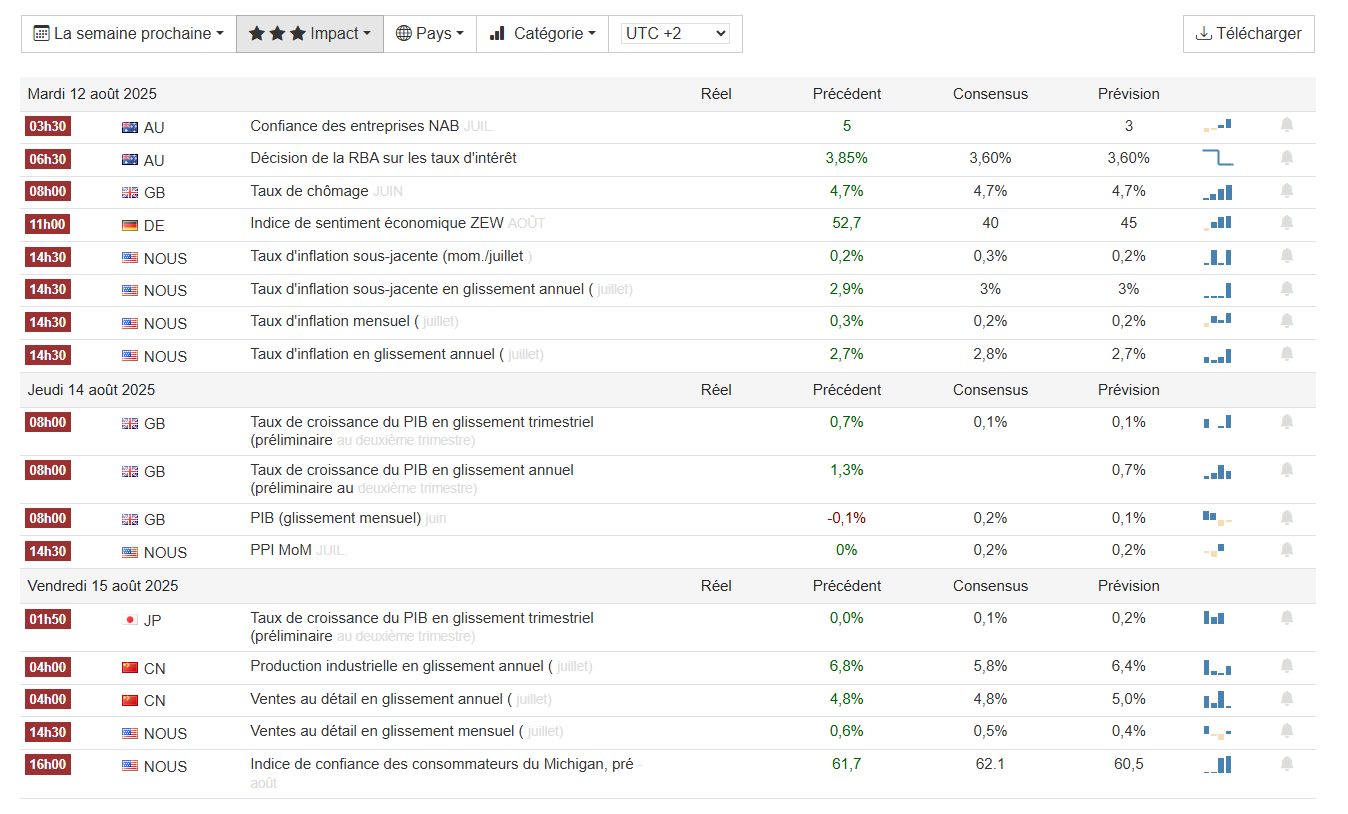This screenshot has height=814, width=1348.
Task: Open mini chart for PPI MoM
Action: coord(1214,550)
